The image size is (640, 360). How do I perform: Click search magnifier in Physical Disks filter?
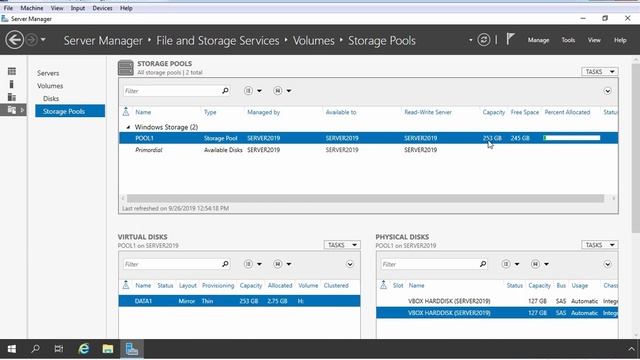coord(483,264)
